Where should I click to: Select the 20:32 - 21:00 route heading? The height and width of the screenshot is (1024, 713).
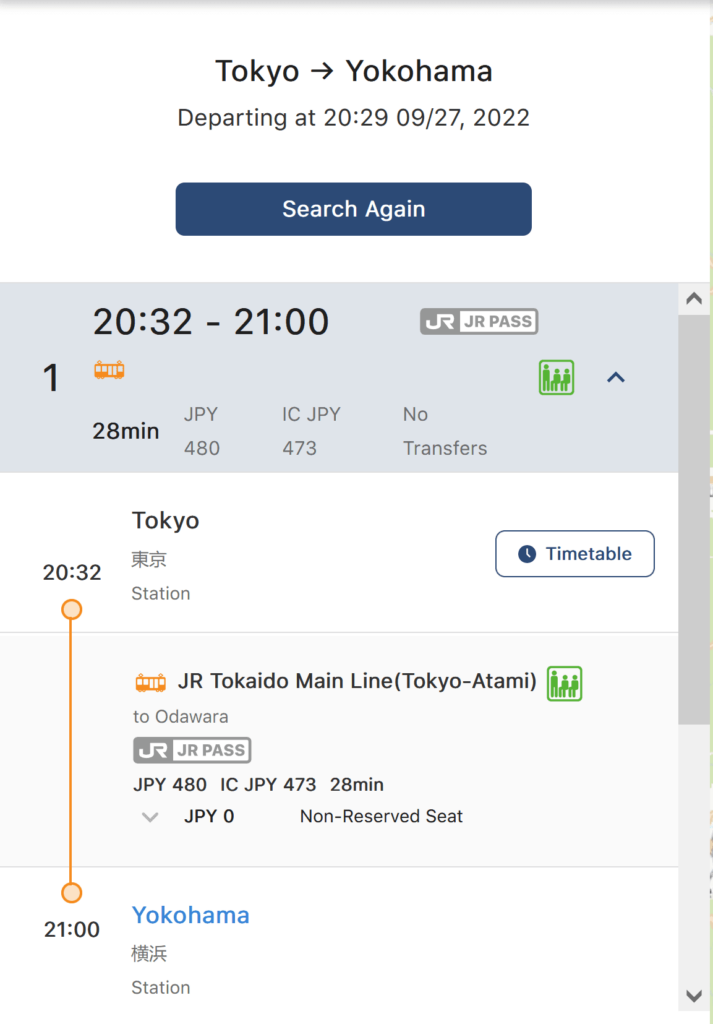(x=211, y=322)
